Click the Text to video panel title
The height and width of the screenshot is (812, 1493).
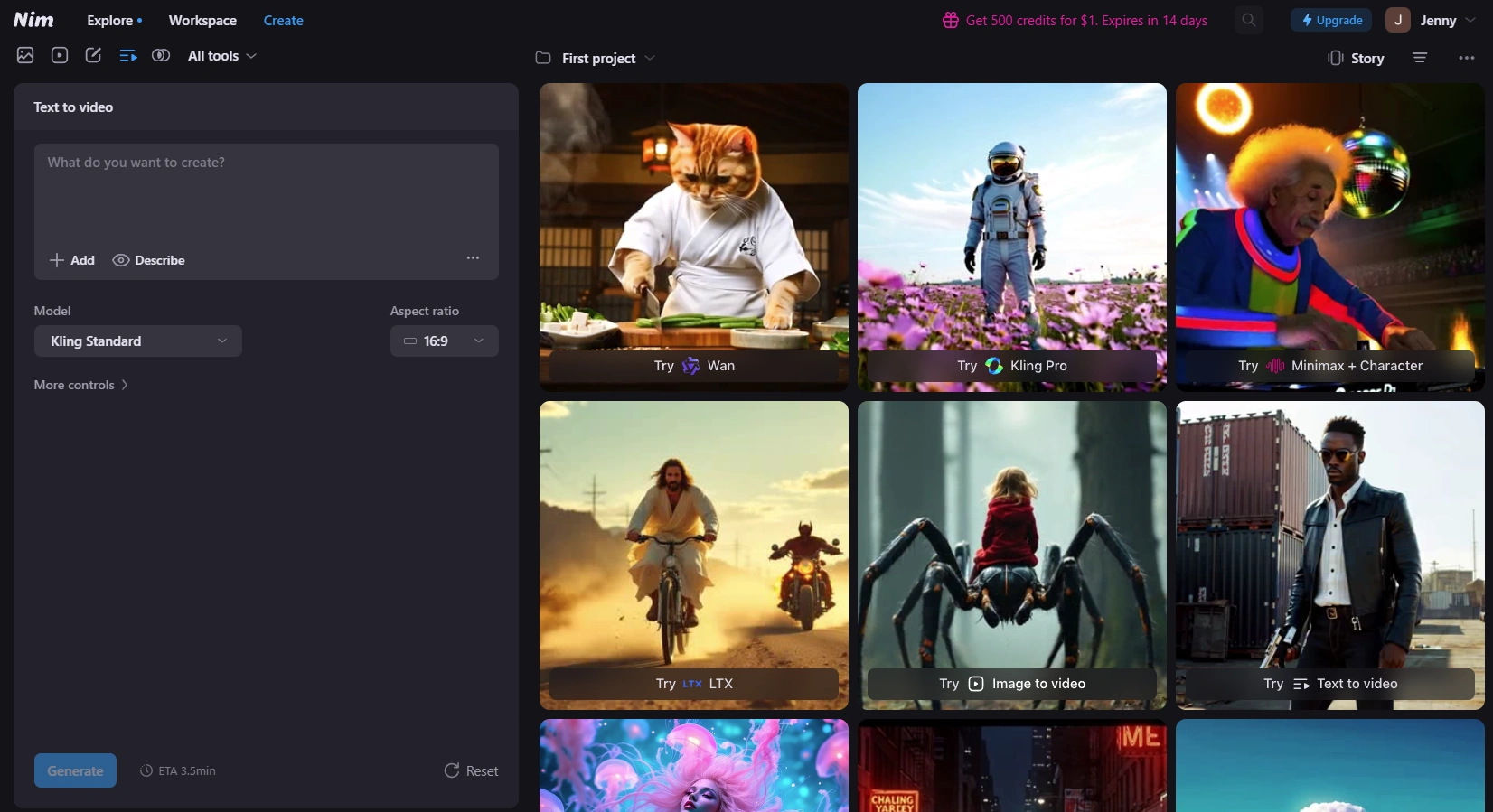point(73,107)
